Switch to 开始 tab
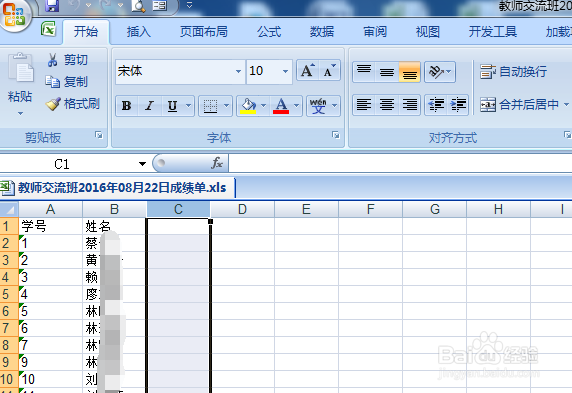The height and width of the screenshot is (393, 572). click(x=86, y=32)
